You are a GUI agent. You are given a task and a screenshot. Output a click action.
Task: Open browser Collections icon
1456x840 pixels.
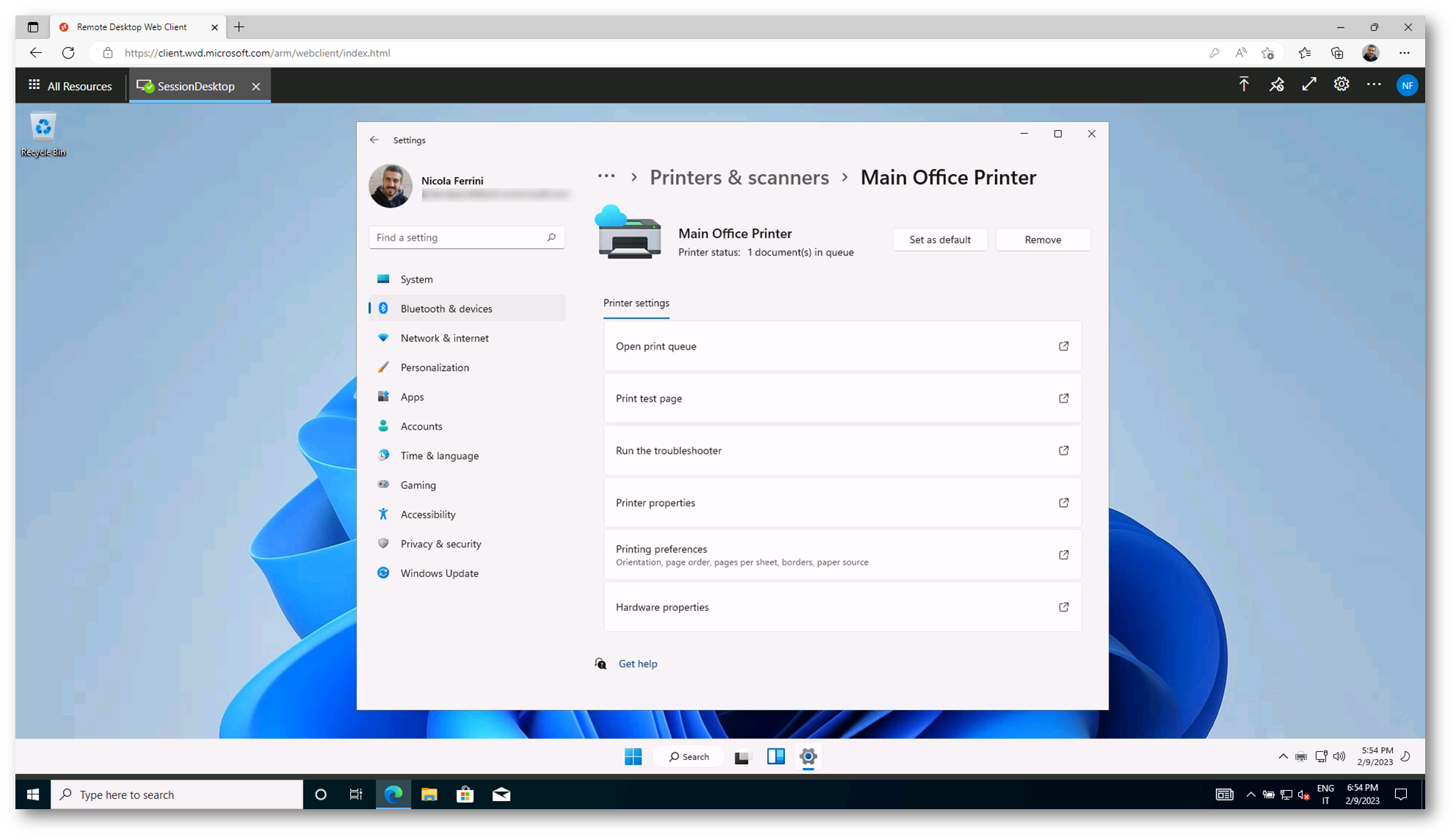pyautogui.click(x=1337, y=53)
